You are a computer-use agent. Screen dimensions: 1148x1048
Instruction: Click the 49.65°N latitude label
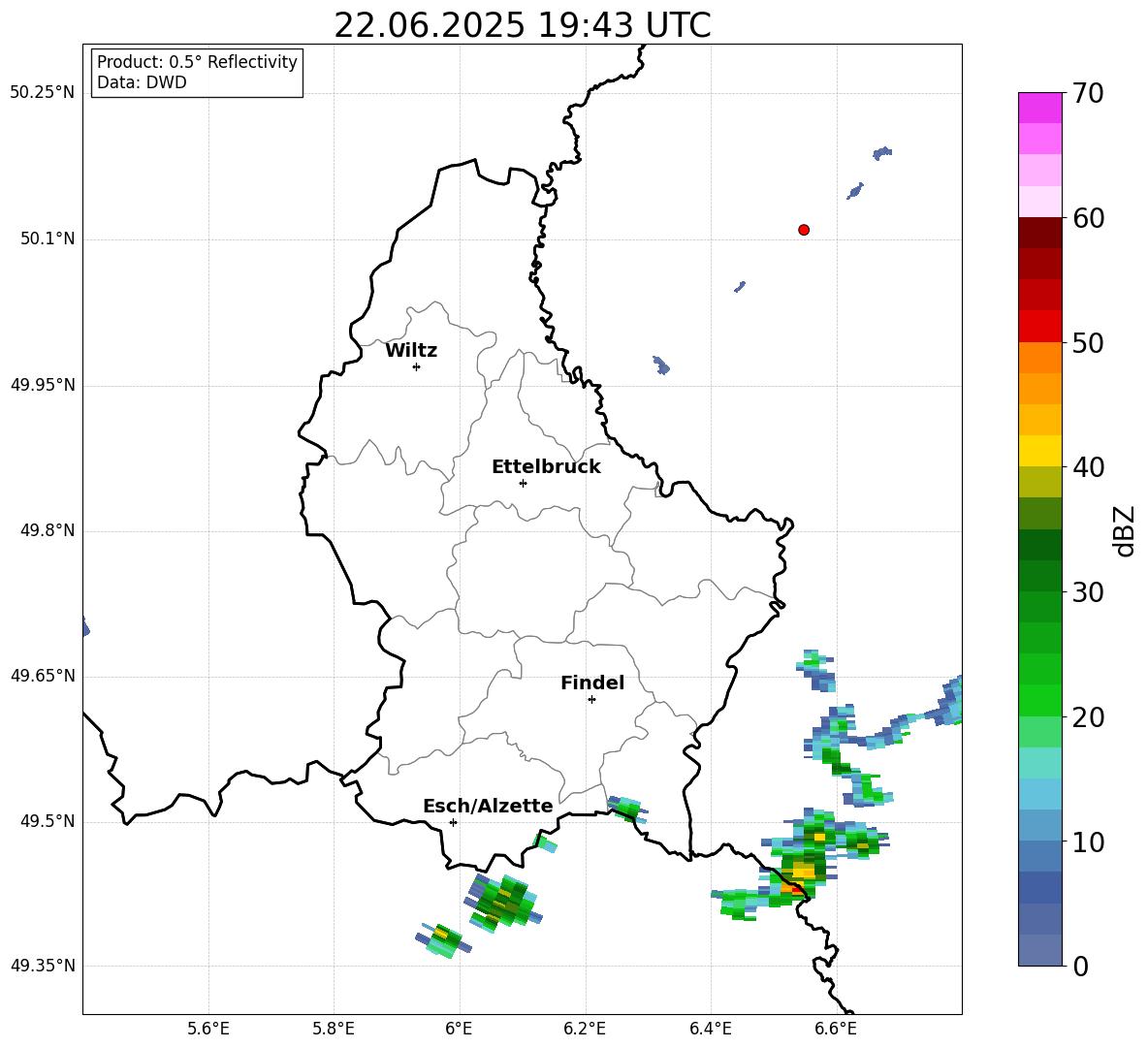[43, 676]
